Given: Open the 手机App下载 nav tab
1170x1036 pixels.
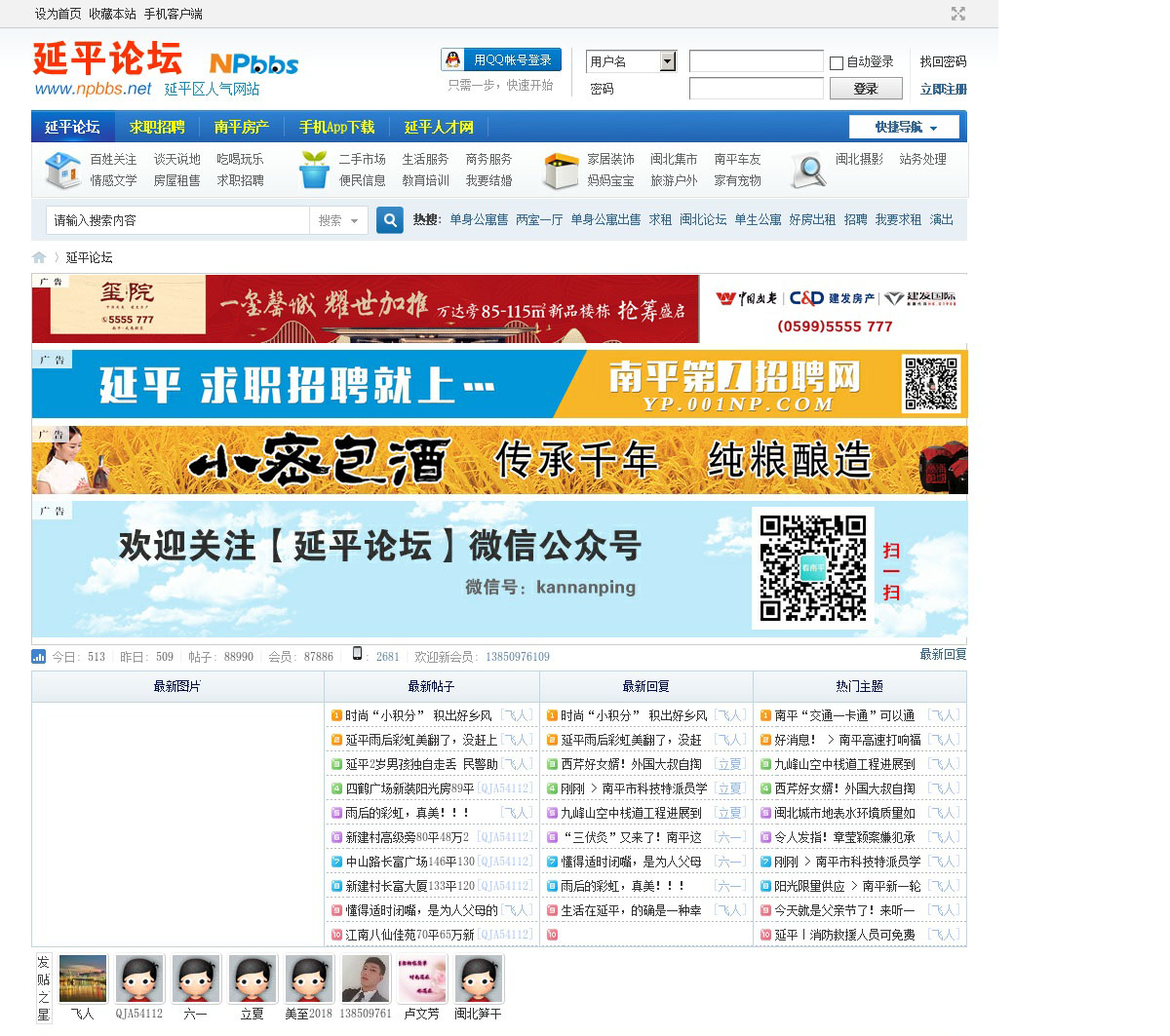Looking at the screenshot, I should point(336,127).
